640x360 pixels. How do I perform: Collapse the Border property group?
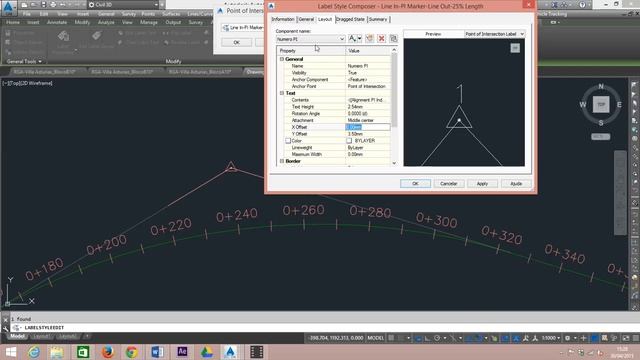pos(282,161)
